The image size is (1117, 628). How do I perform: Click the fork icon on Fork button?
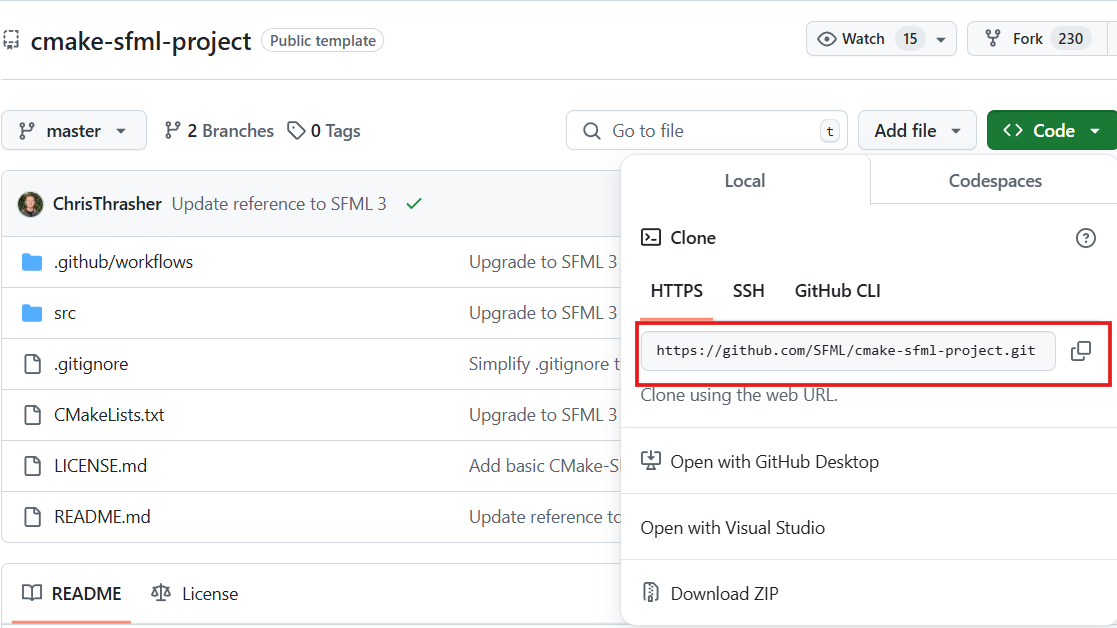[992, 38]
